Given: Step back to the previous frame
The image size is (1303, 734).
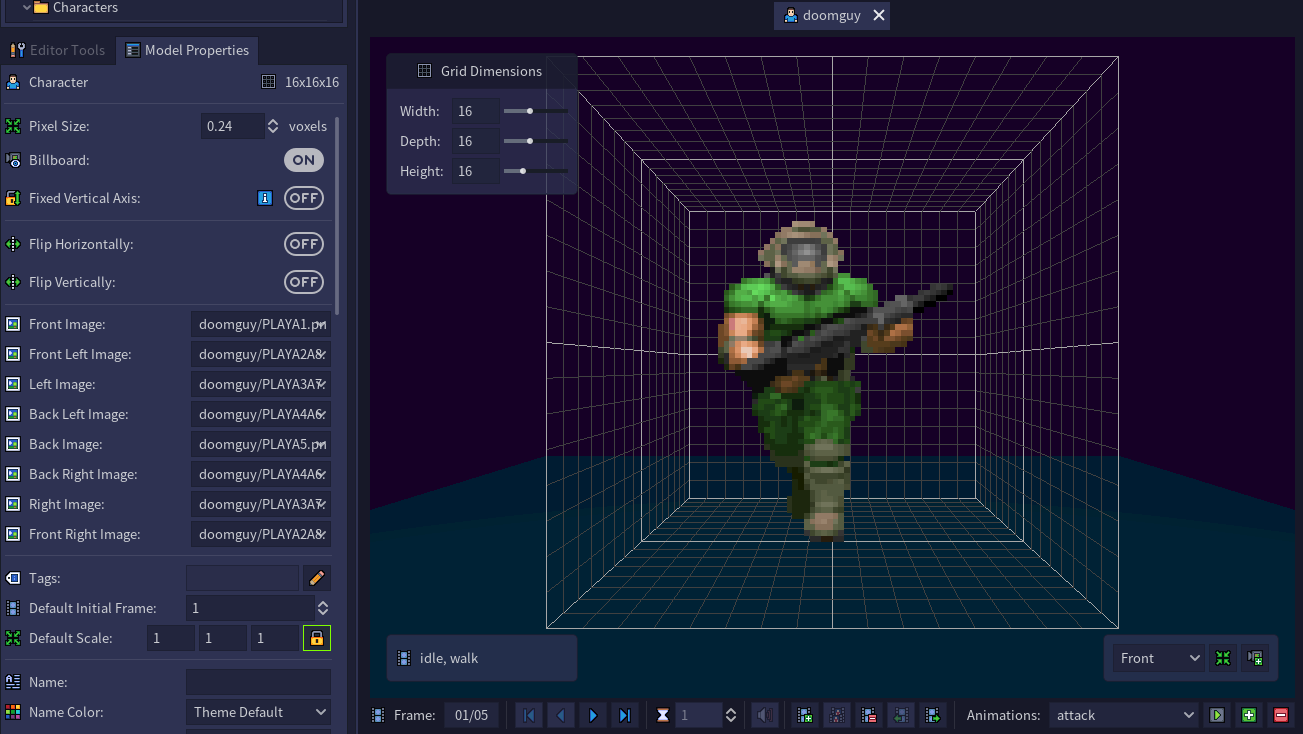Looking at the screenshot, I should coord(561,715).
